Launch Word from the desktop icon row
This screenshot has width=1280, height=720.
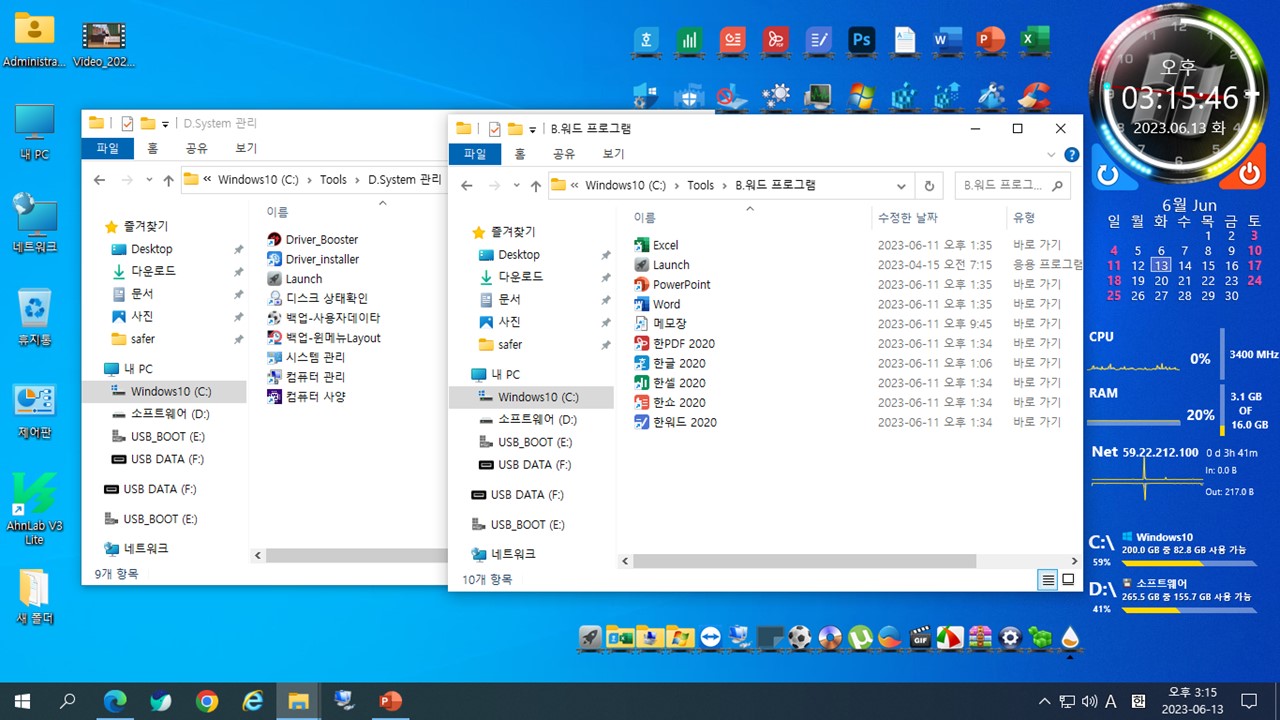pyautogui.click(x=947, y=40)
